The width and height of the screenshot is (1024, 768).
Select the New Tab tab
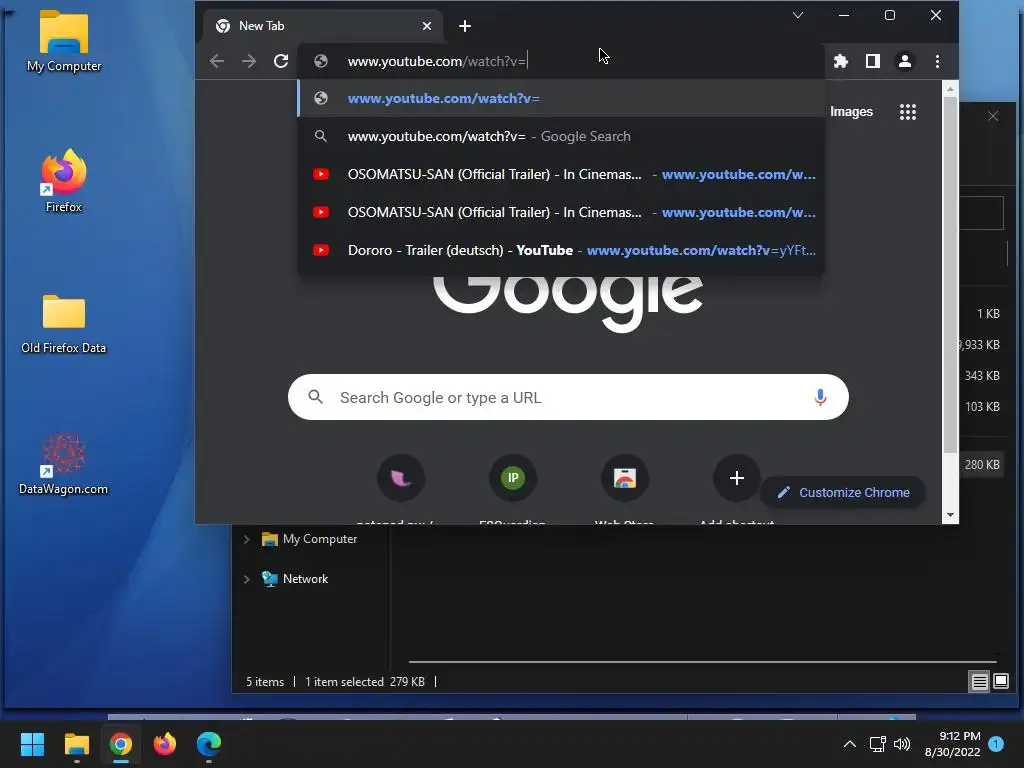click(324, 26)
